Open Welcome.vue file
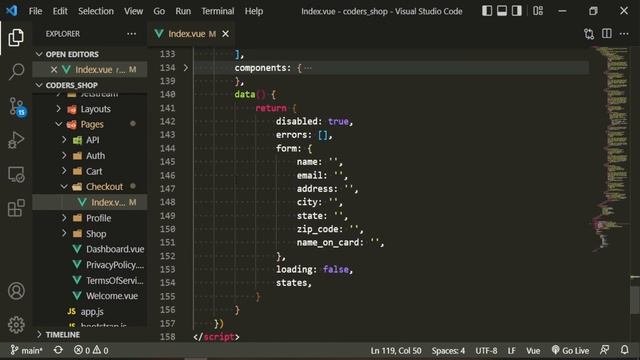The height and width of the screenshot is (360, 640). point(111,296)
